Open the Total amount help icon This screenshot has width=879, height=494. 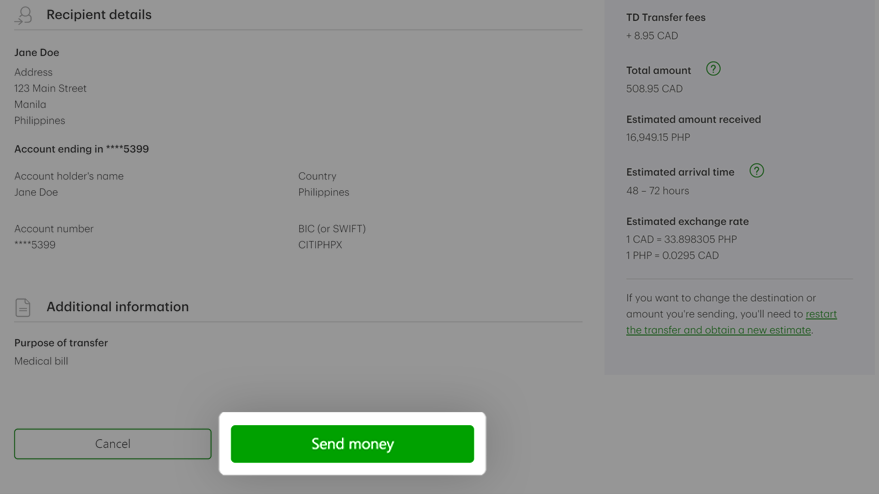coord(713,69)
